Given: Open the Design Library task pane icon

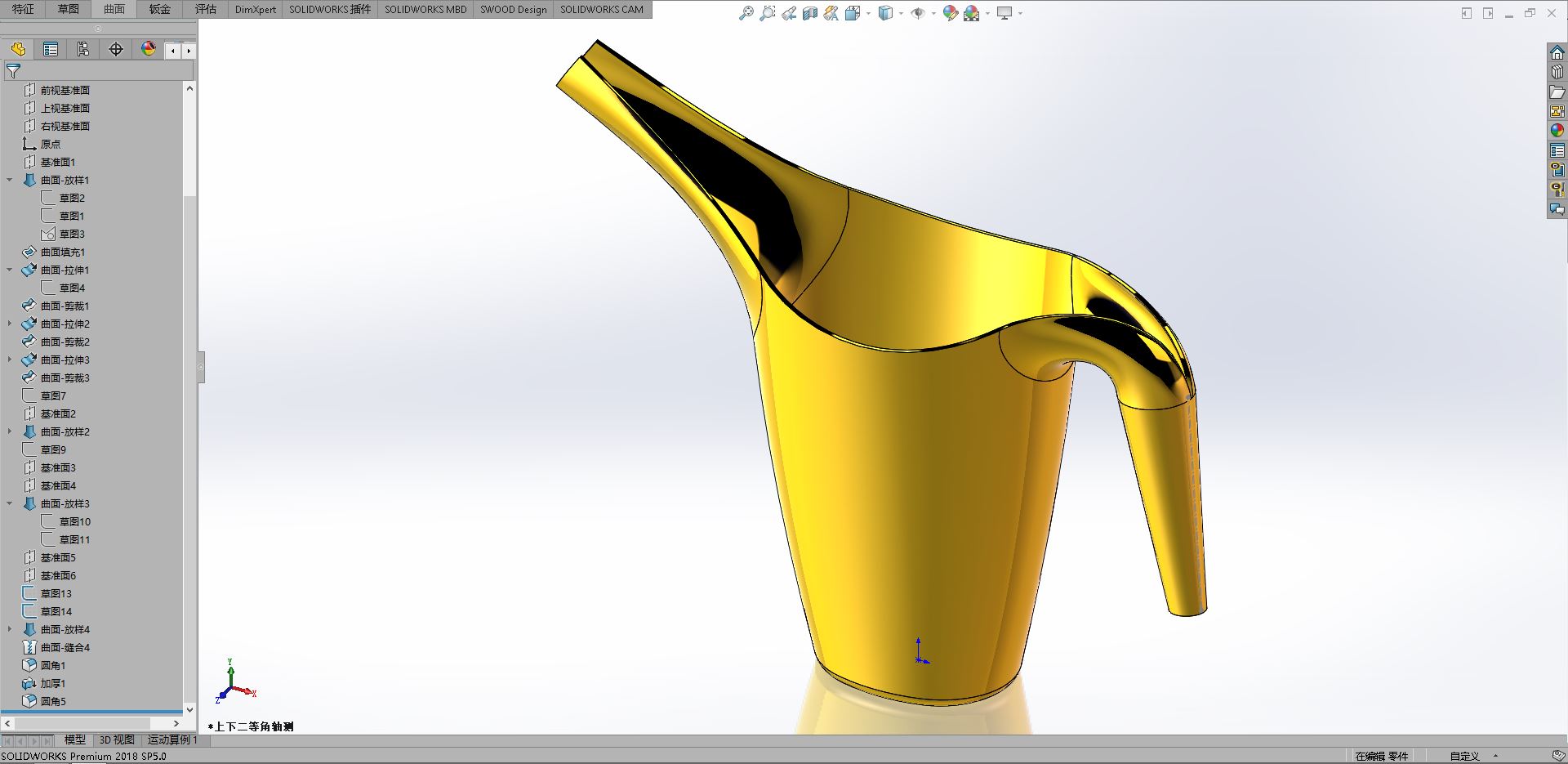Looking at the screenshot, I should tap(1557, 72).
